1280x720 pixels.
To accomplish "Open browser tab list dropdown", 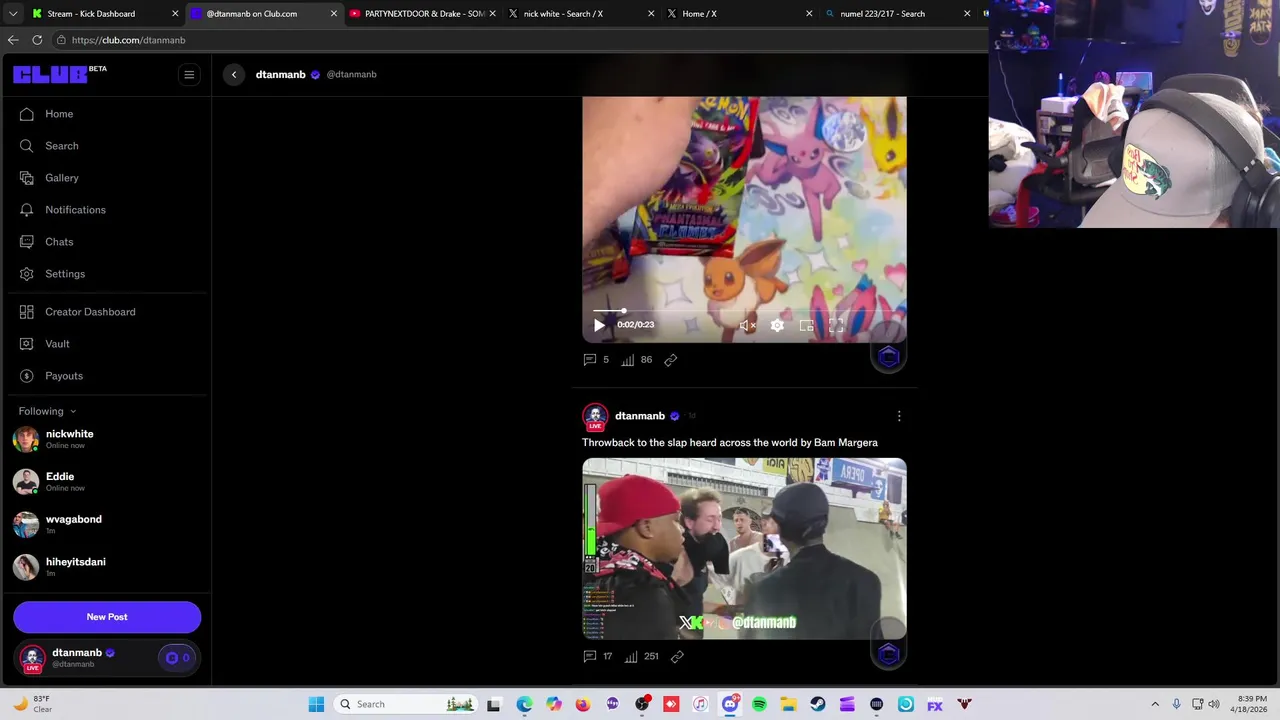I will (x=13, y=14).
